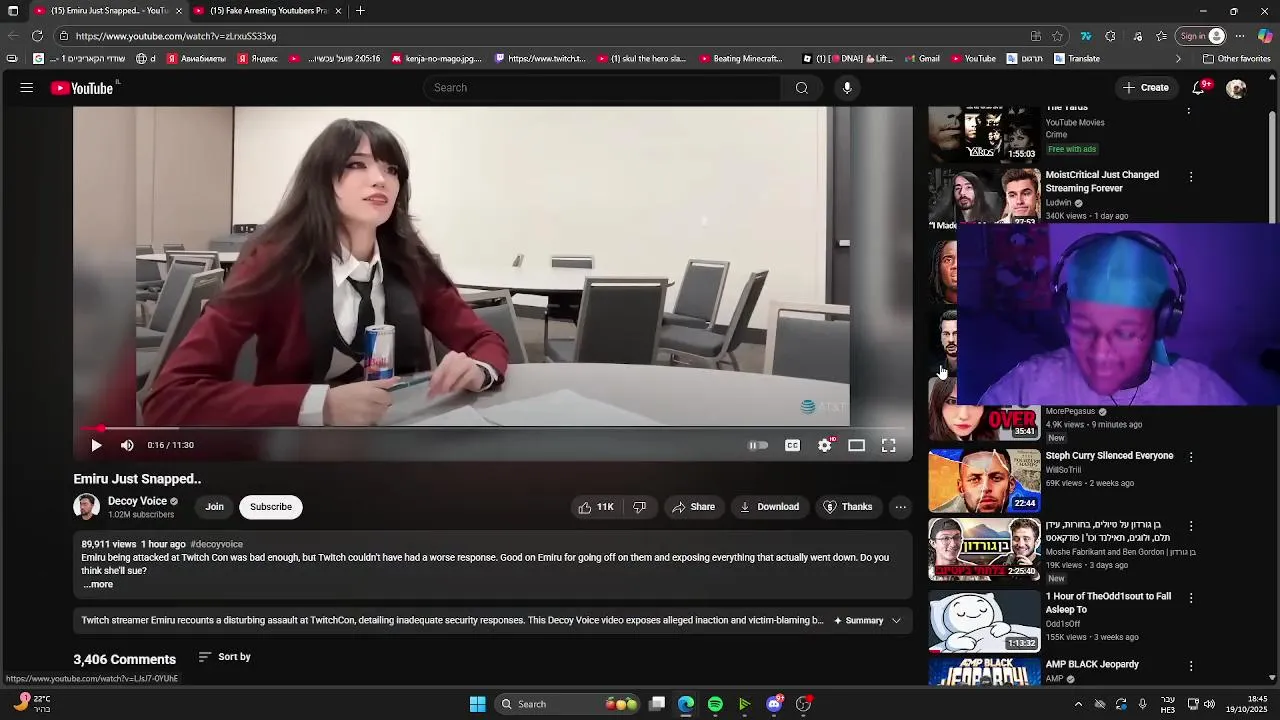Open the tab actions menu icon
1280x720 pixels.
(13, 11)
